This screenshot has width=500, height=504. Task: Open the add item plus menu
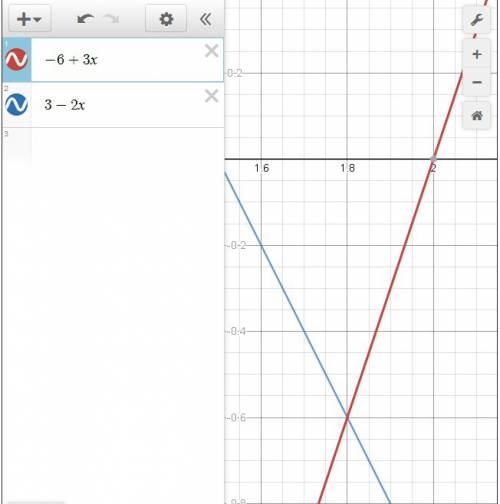30,19
